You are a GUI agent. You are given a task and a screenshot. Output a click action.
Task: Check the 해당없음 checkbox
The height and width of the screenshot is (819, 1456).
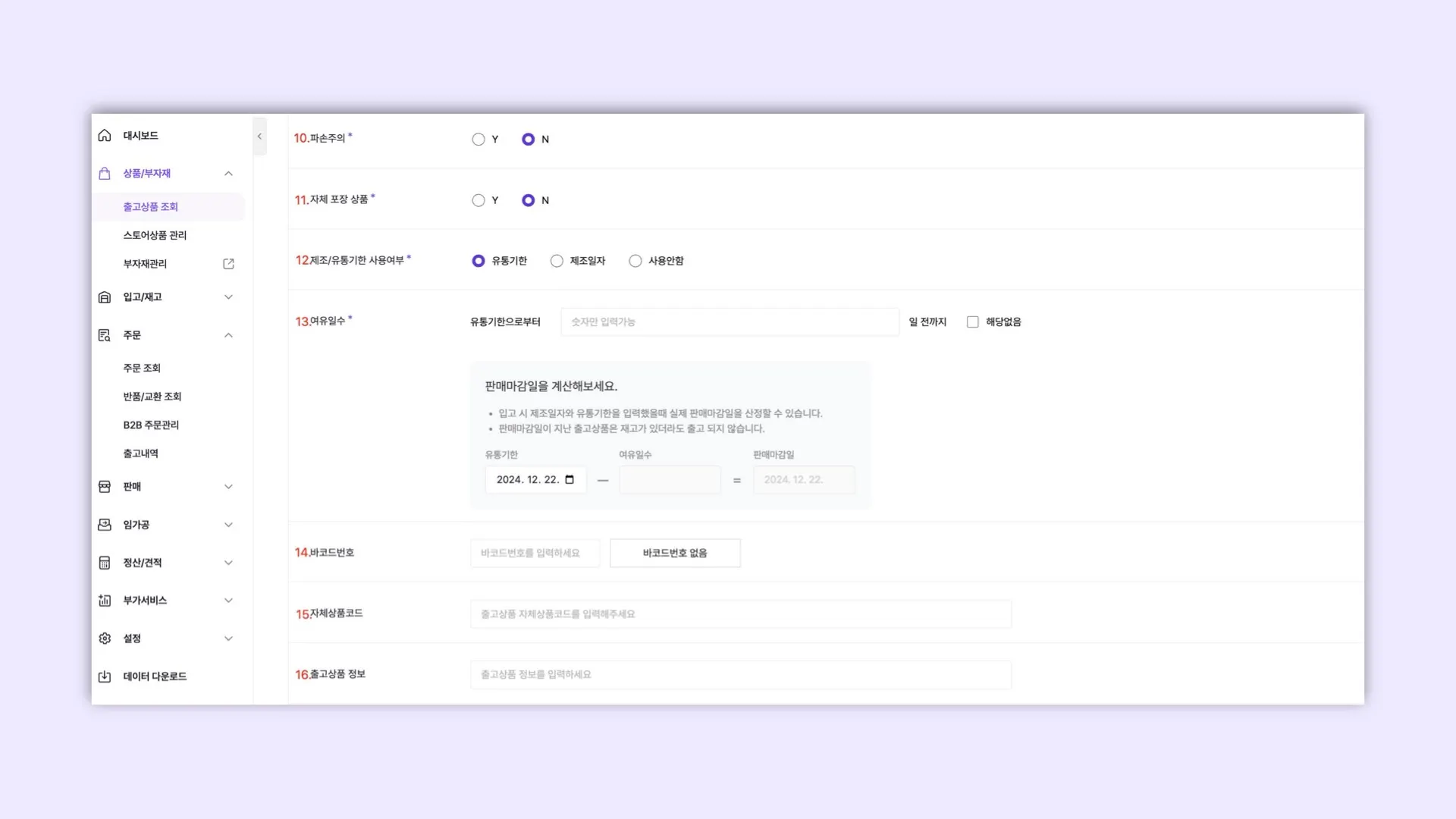(973, 322)
